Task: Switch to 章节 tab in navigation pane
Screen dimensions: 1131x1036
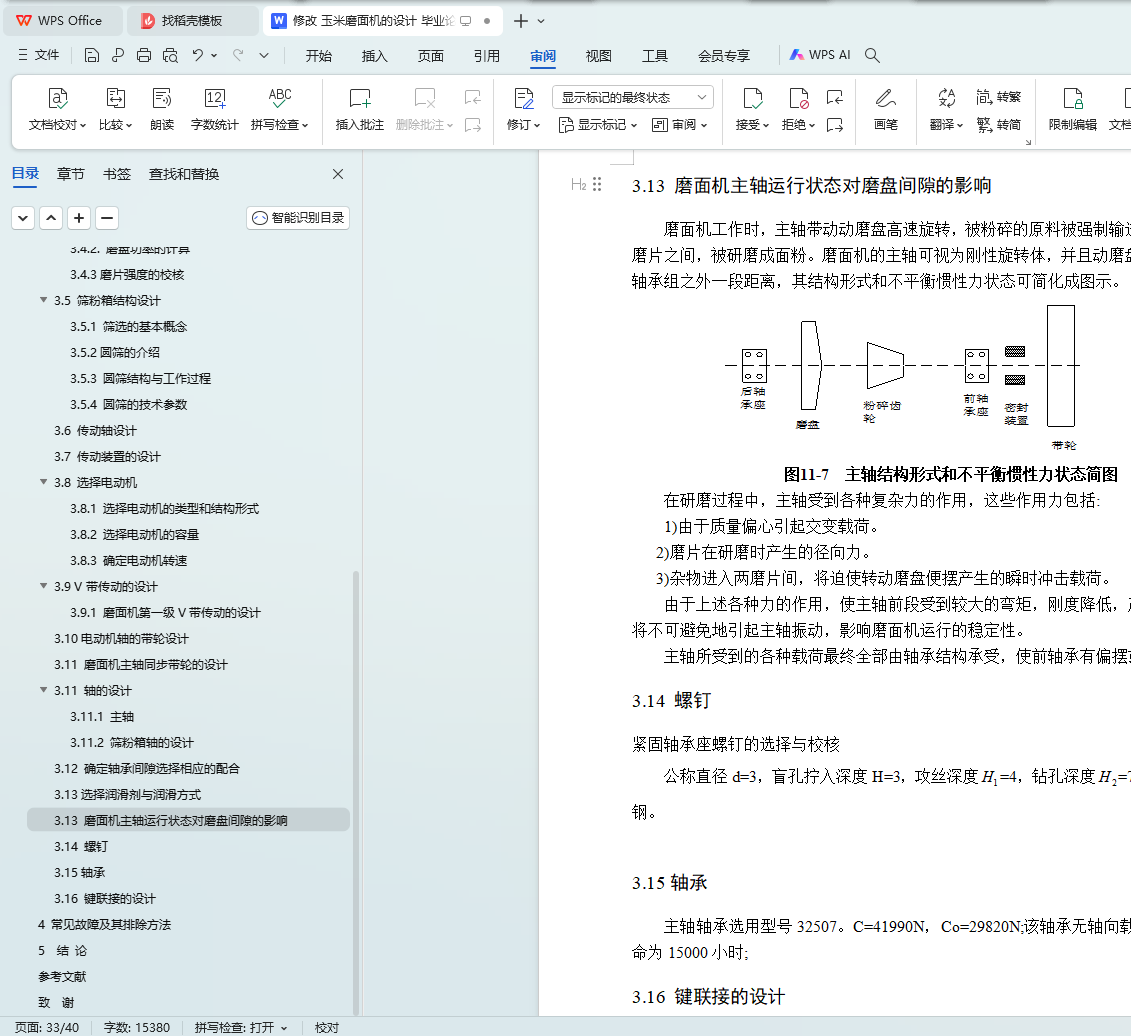Action: pyautogui.click(x=71, y=174)
